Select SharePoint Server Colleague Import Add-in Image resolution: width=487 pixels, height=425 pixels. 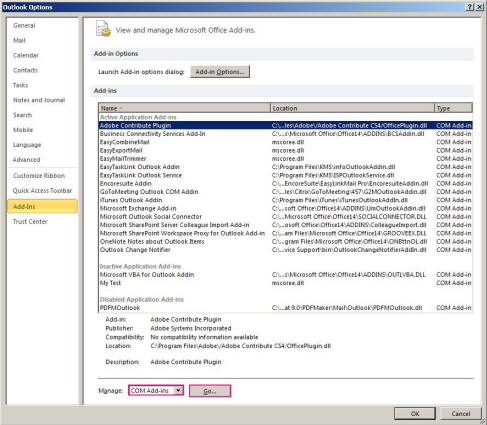pyautogui.click(x=285, y=225)
